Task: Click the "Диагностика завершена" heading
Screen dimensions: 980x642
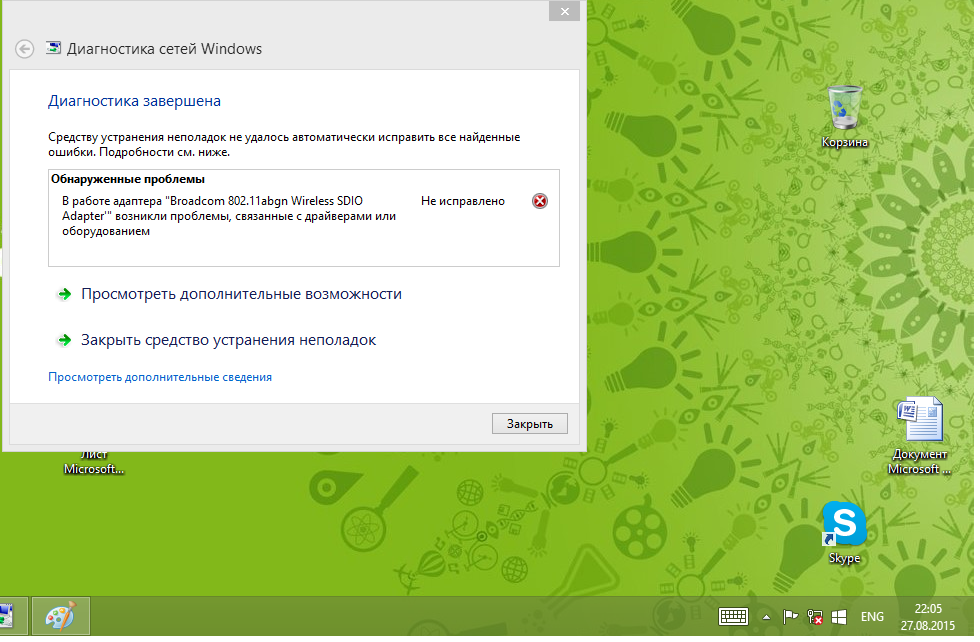Action: click(x=134, y=101)
